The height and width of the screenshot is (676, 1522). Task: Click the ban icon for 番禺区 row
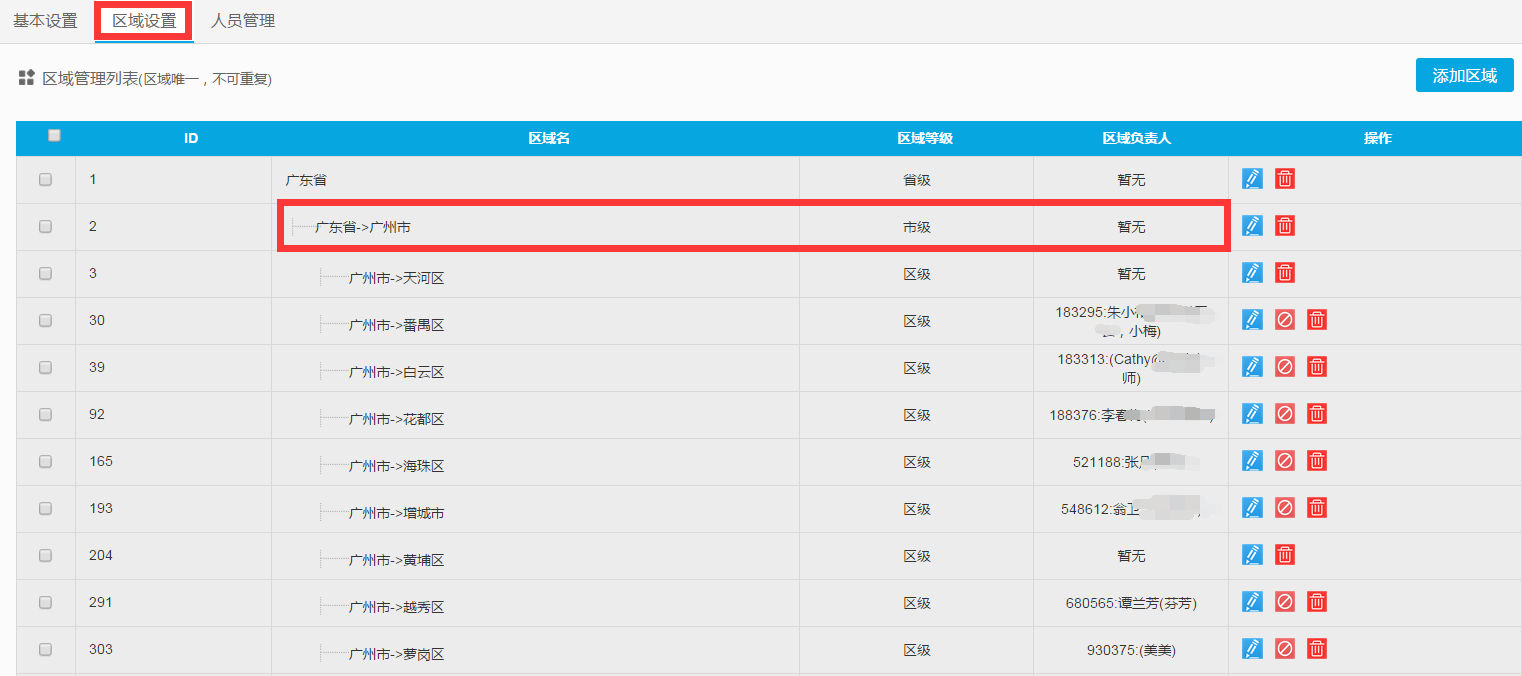pyautogui.click(x=1285, y=319)
